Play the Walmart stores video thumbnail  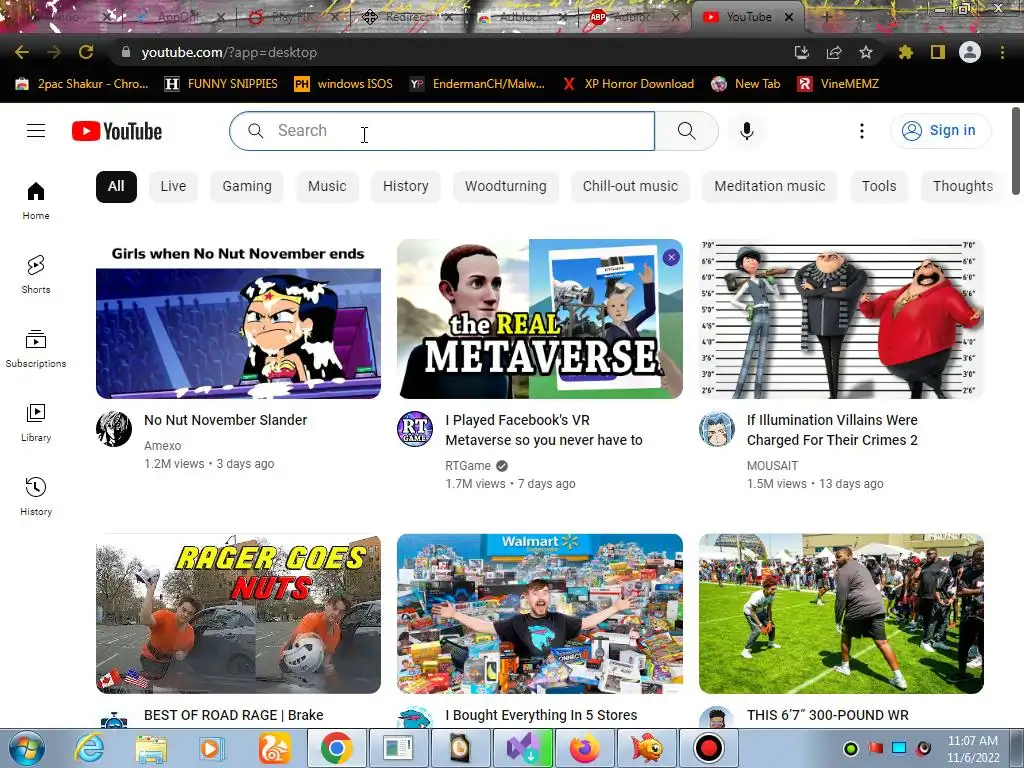click(540, 614)
